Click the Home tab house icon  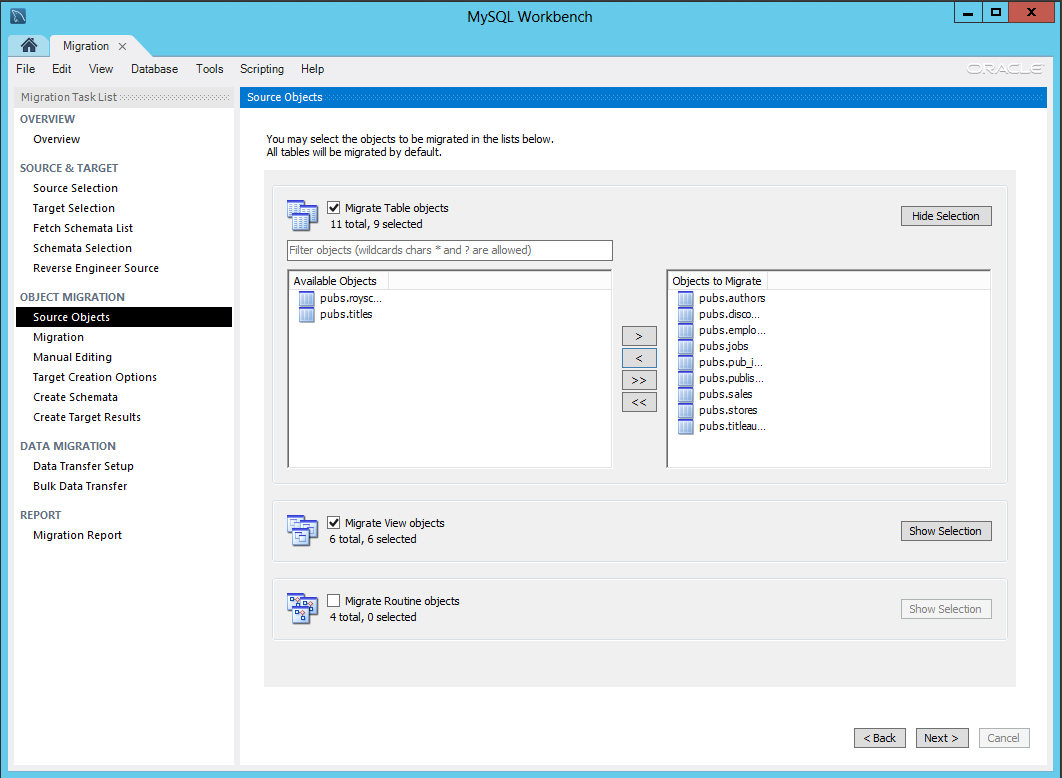tap(27, 45)
